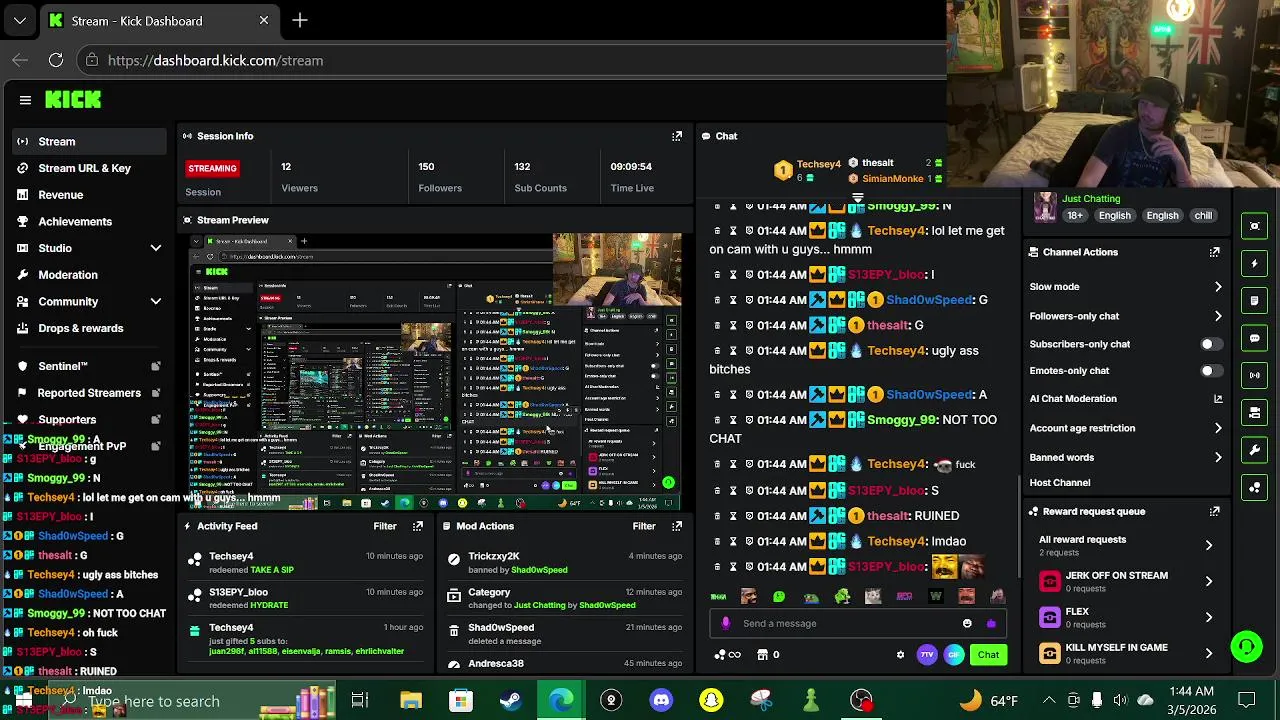This screenshot has height=720, width=1280.
Task: Open the Moderation page
Action: click(89, 275)
